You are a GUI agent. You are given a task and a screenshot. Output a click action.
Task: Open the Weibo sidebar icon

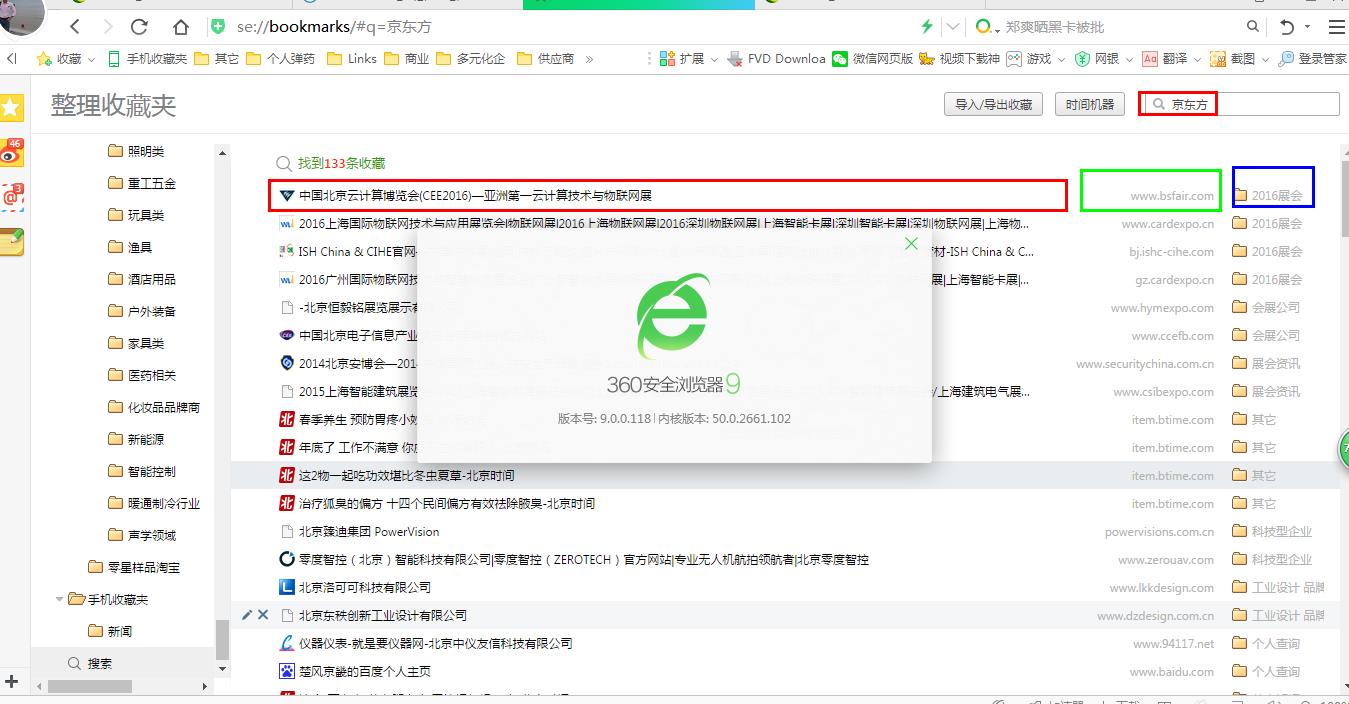[x=11, y=152]
